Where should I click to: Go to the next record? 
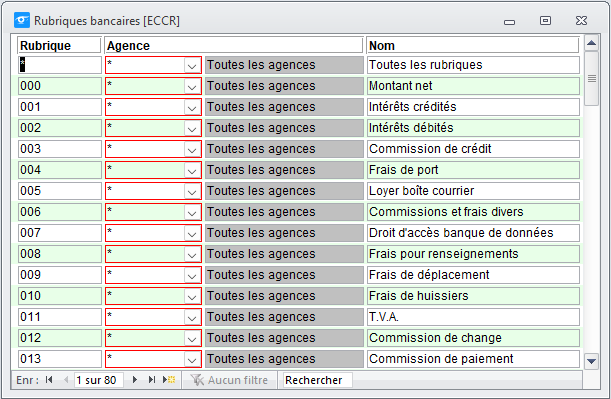point(135,380)
